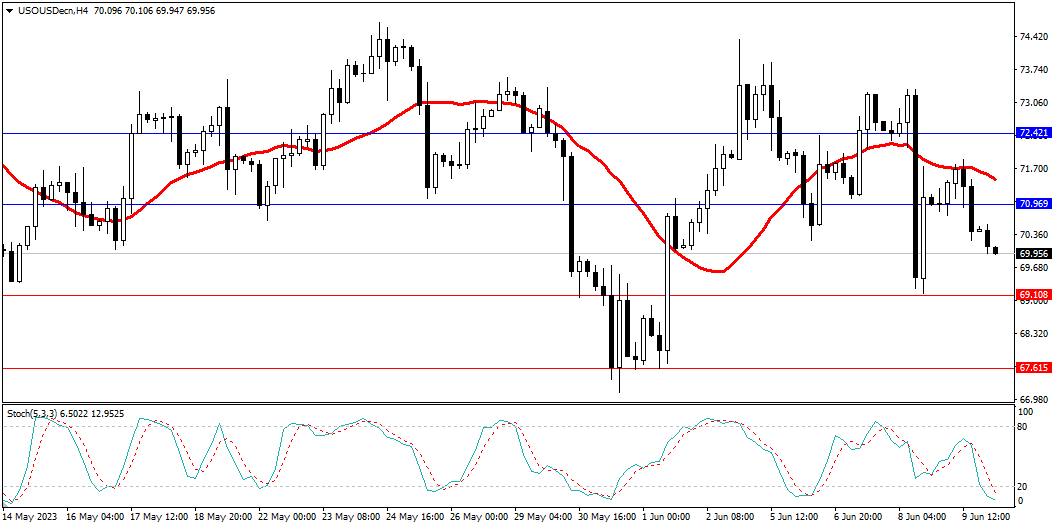Click the 70.360 price axis value
Viewport: 1055px width, 528px height.
tap(1033, 235)
